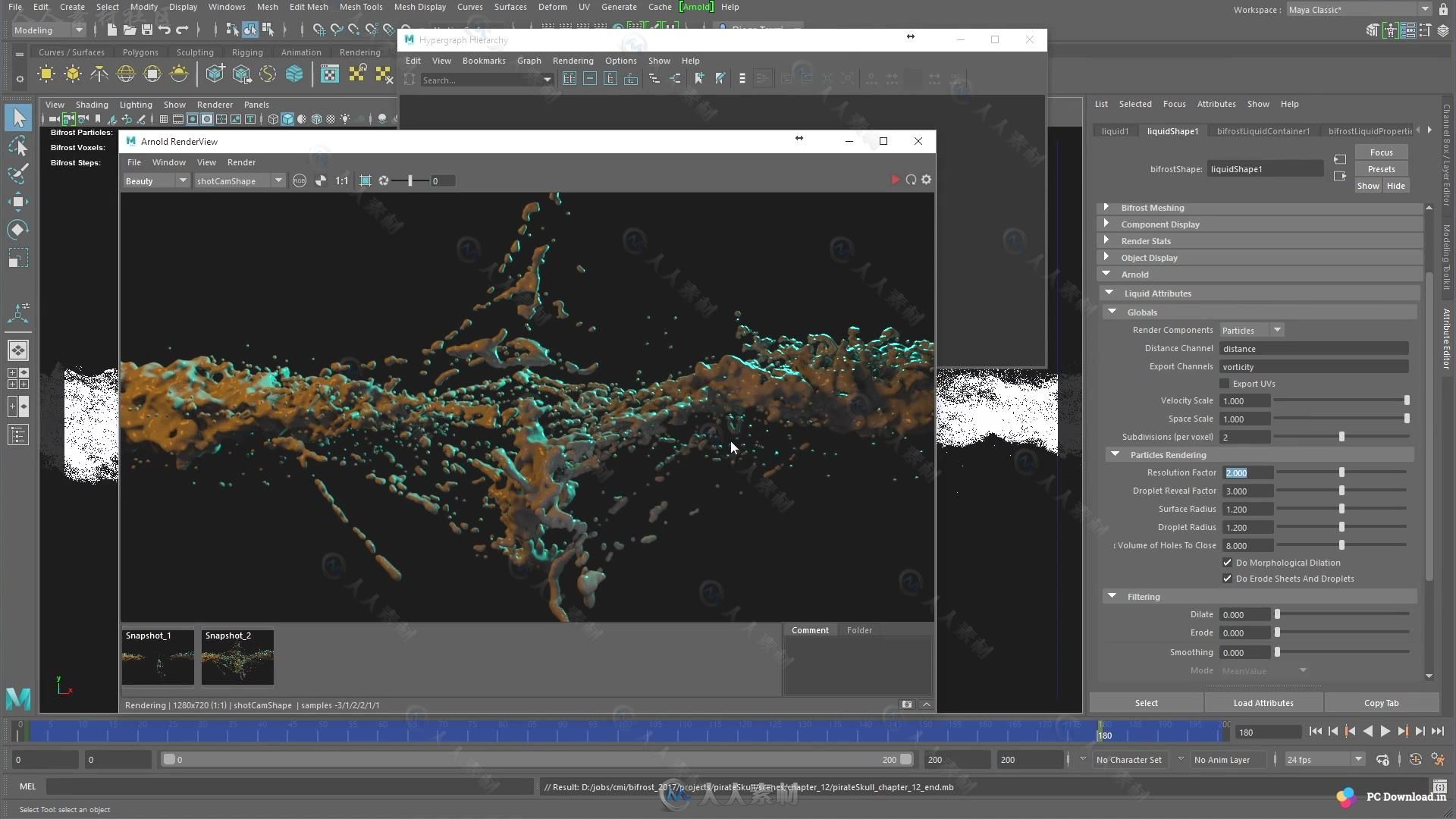Create an Arnold mesh light shelf icon
This screenshot has width=1456, height=819.
coord(73,74)
